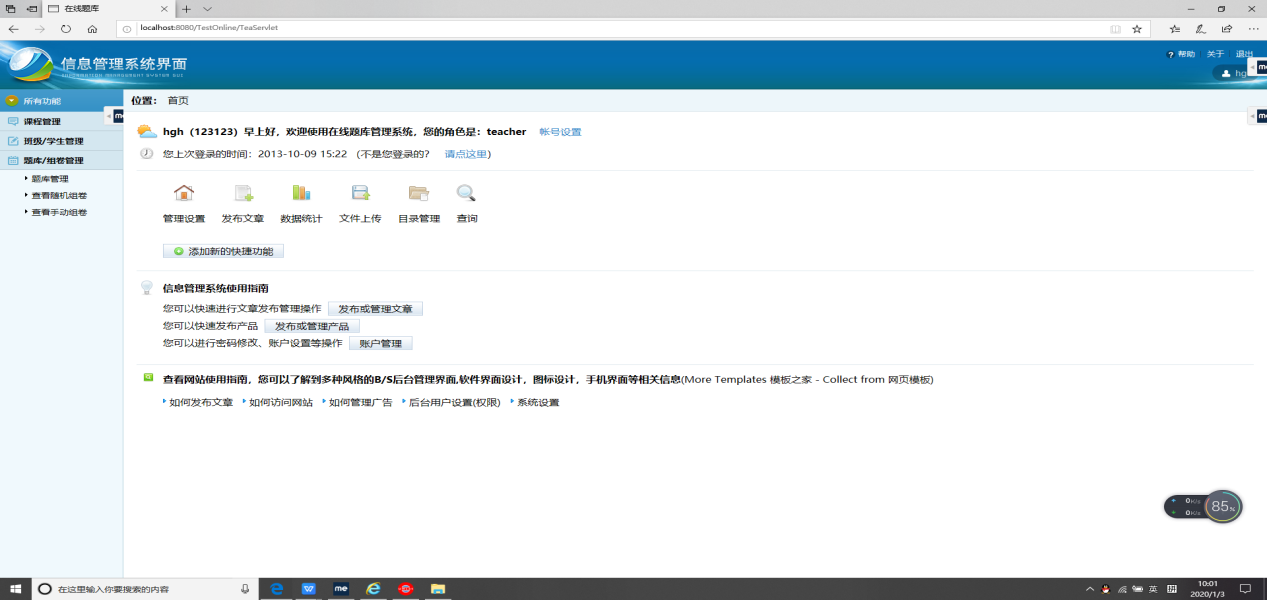
Task: Collapse sidebar using the left arrow handle
Action: (108, 116)
